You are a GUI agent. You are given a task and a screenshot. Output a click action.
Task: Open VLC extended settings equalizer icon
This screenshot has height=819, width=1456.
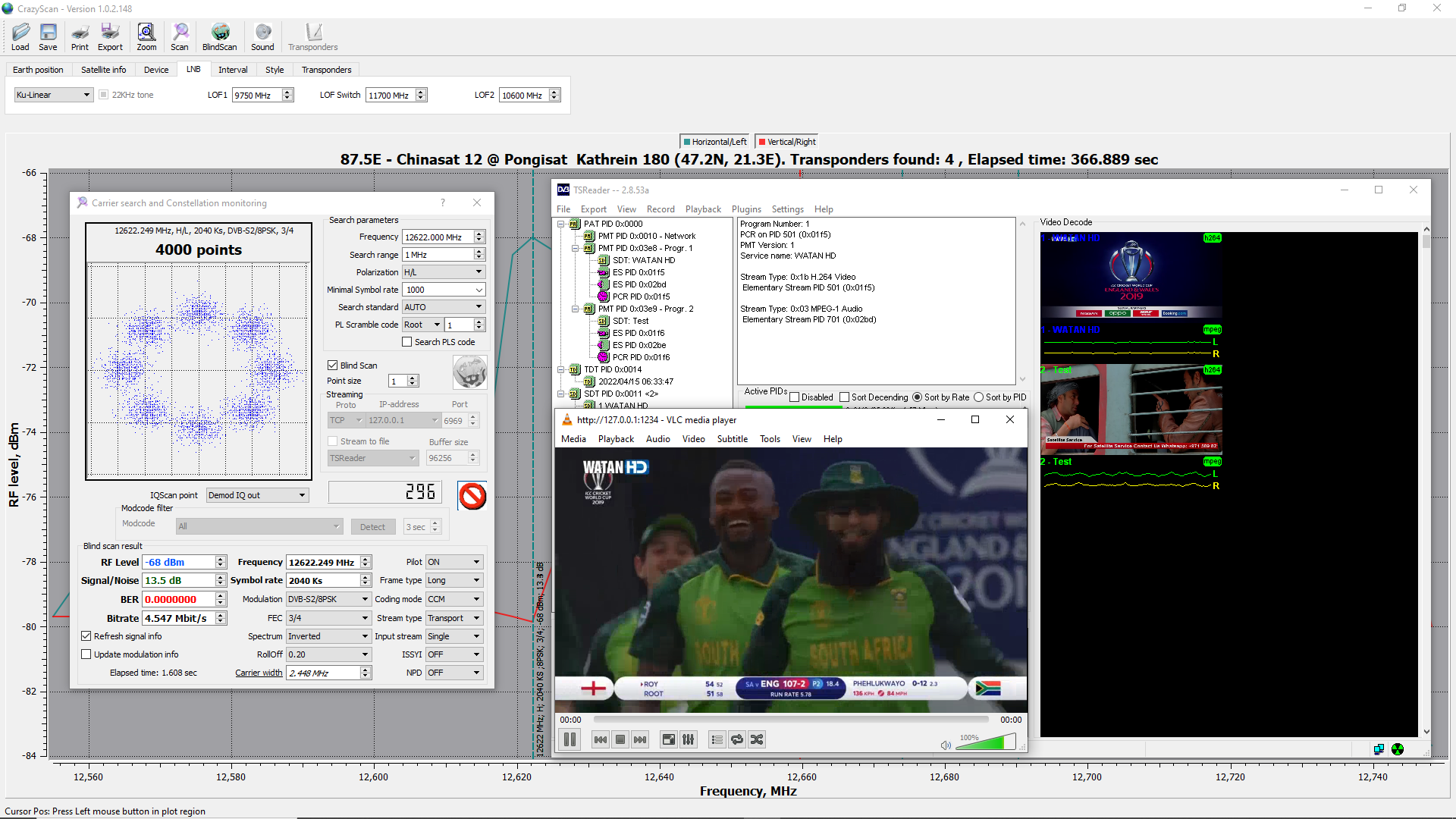point(689,739)
